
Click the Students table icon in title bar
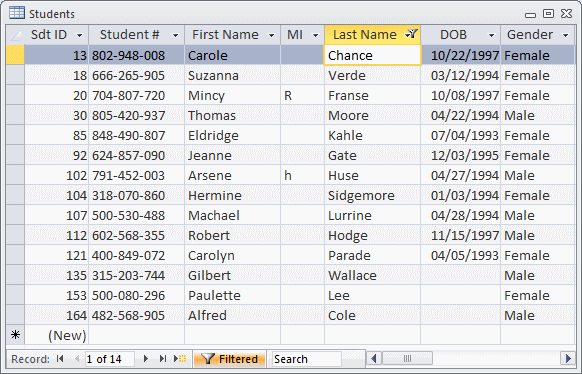tap(17, 13)
